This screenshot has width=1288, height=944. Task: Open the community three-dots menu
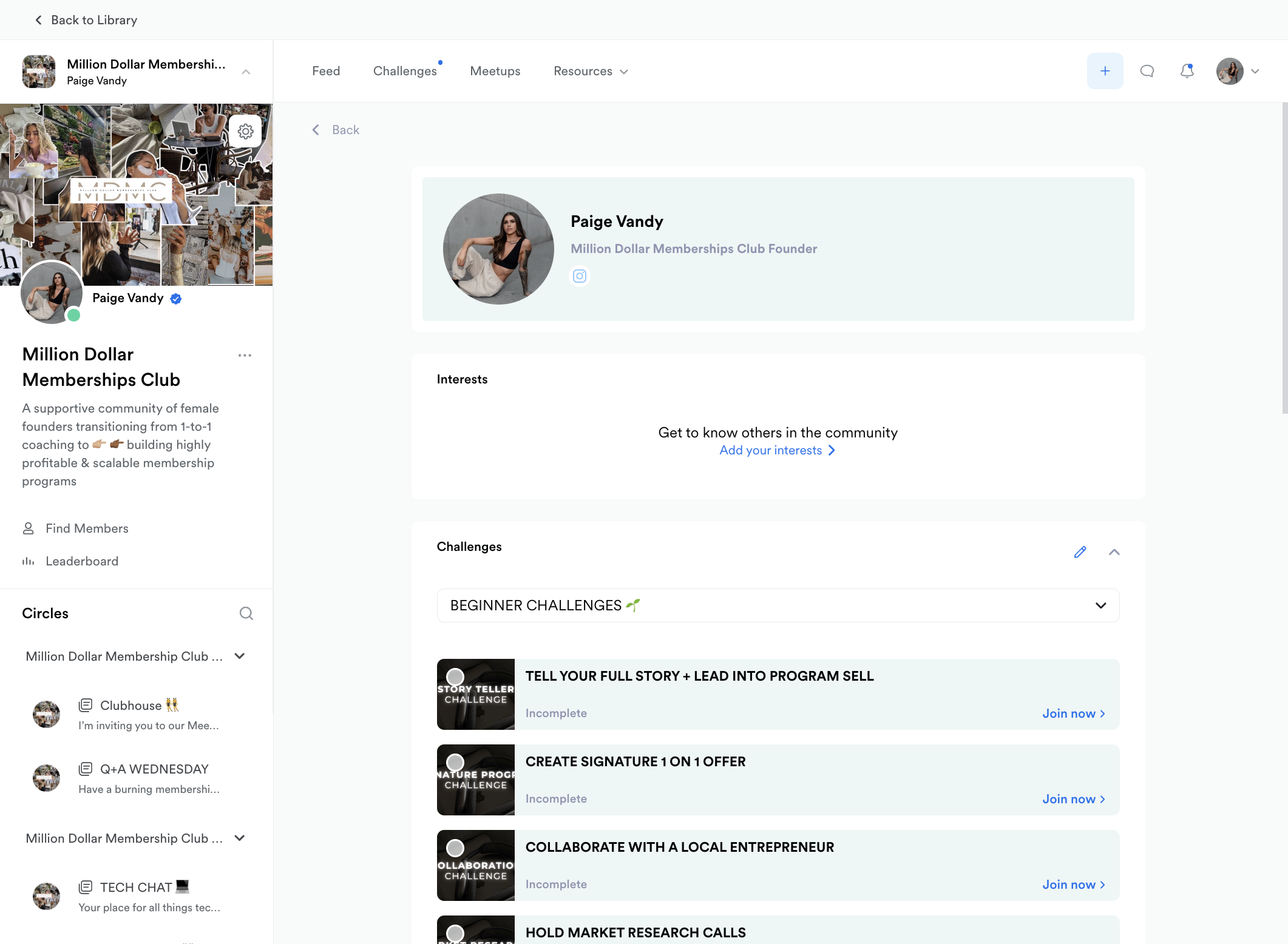tap(245, 356)
